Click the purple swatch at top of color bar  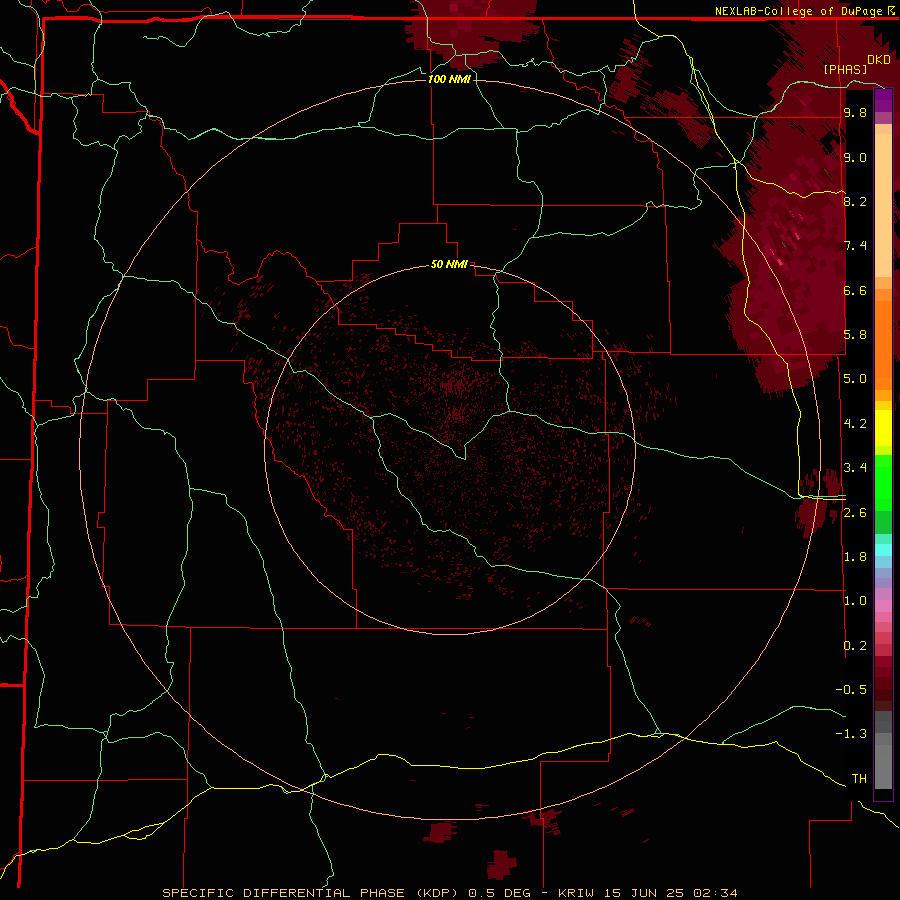coord(883,100)
